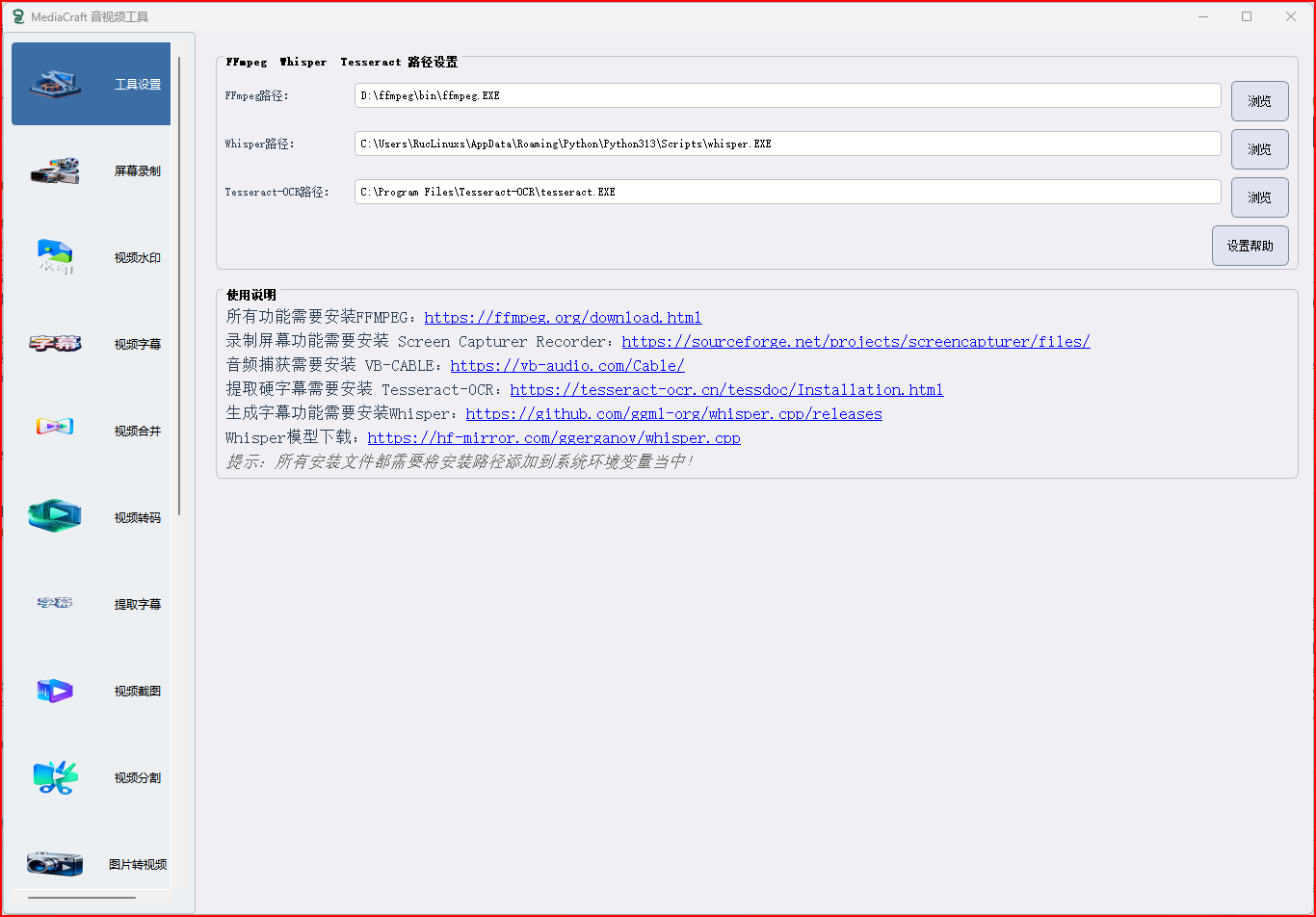Click into the FFmpeg路径 text field
Viewport: 1316px width, 917px height.
tap(786, 95)
